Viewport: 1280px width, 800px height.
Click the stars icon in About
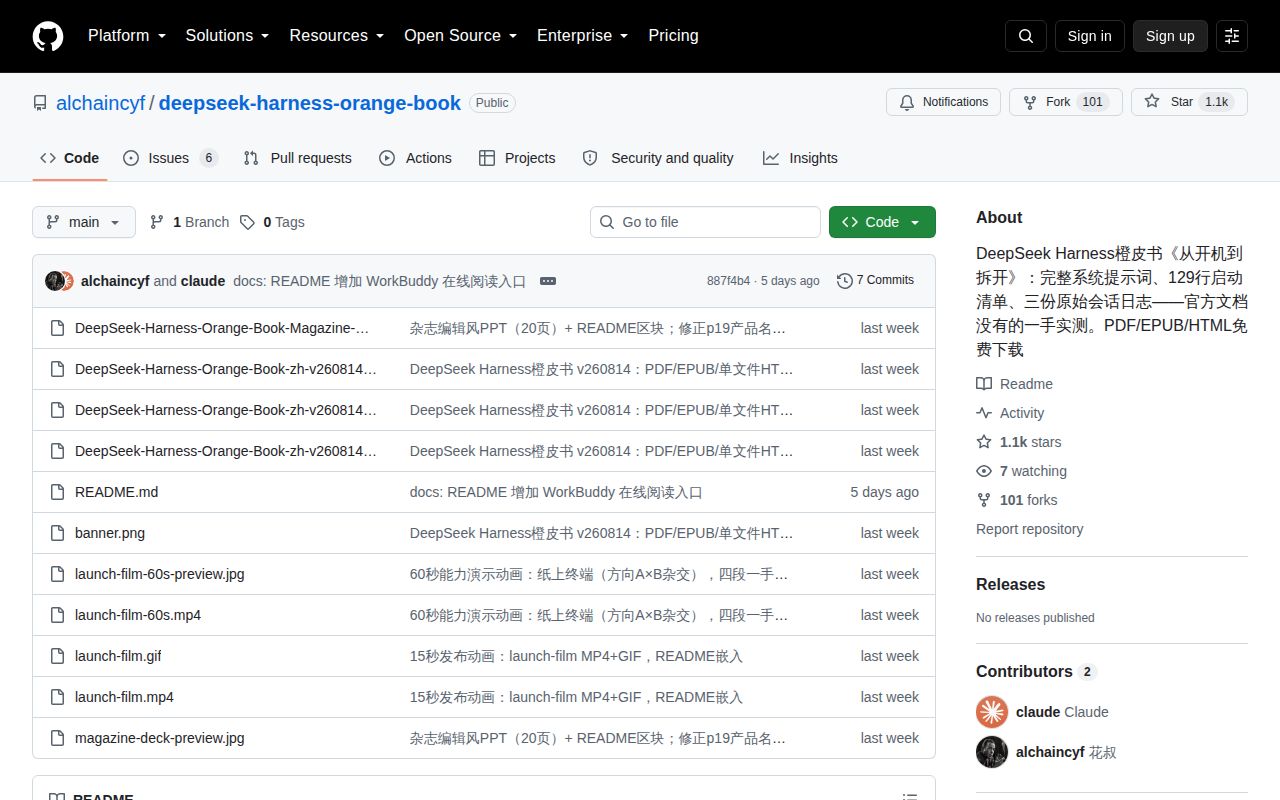coord(984,442)
